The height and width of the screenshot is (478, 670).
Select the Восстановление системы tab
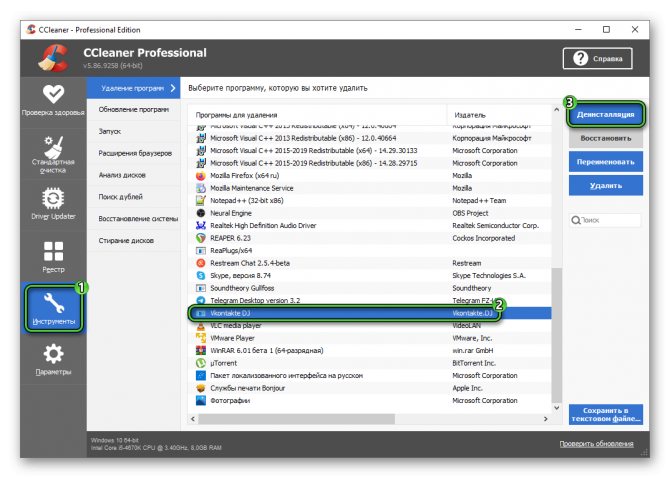click(x=133, y=219)
